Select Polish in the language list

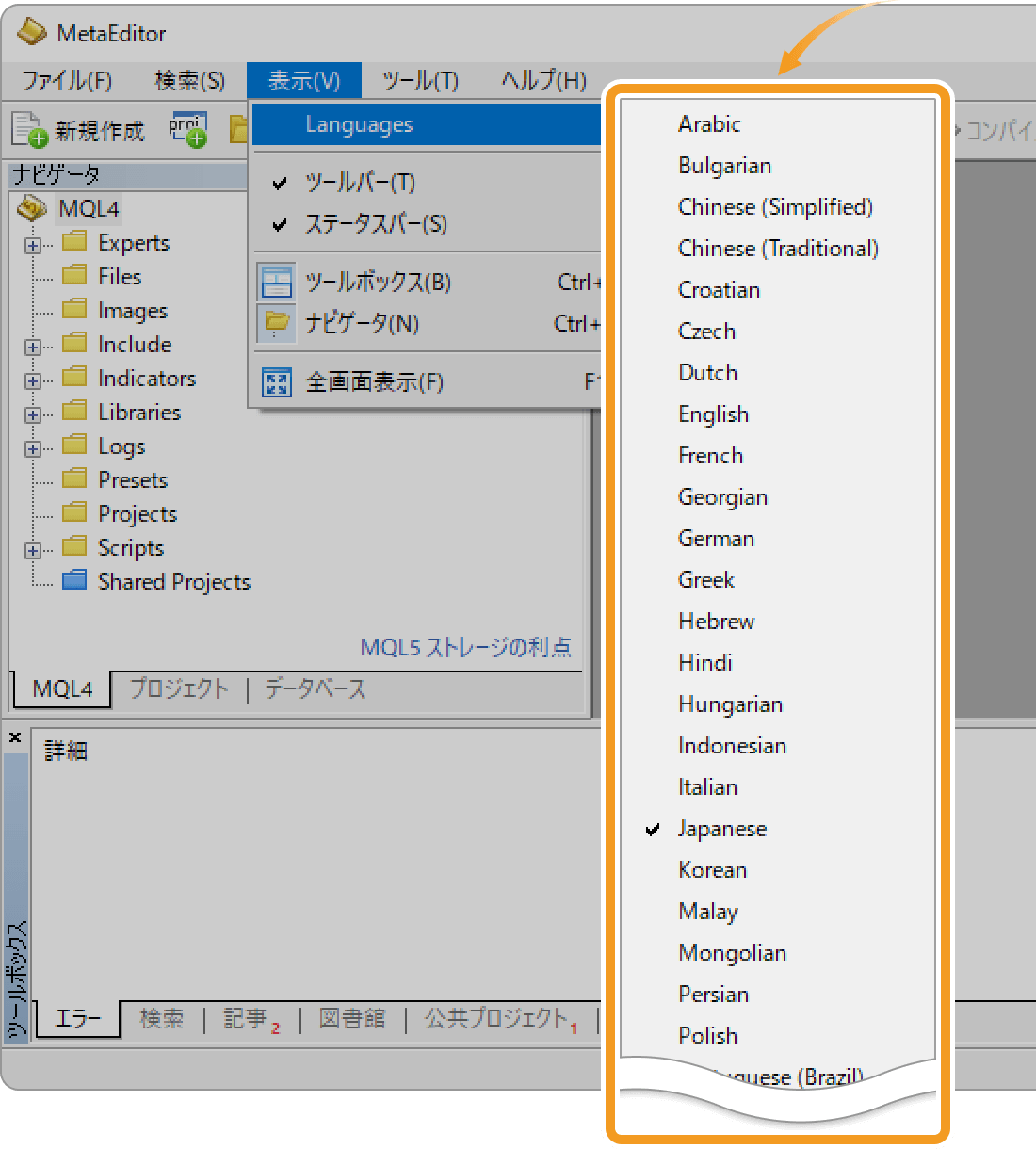click(x=778, y=1036)
